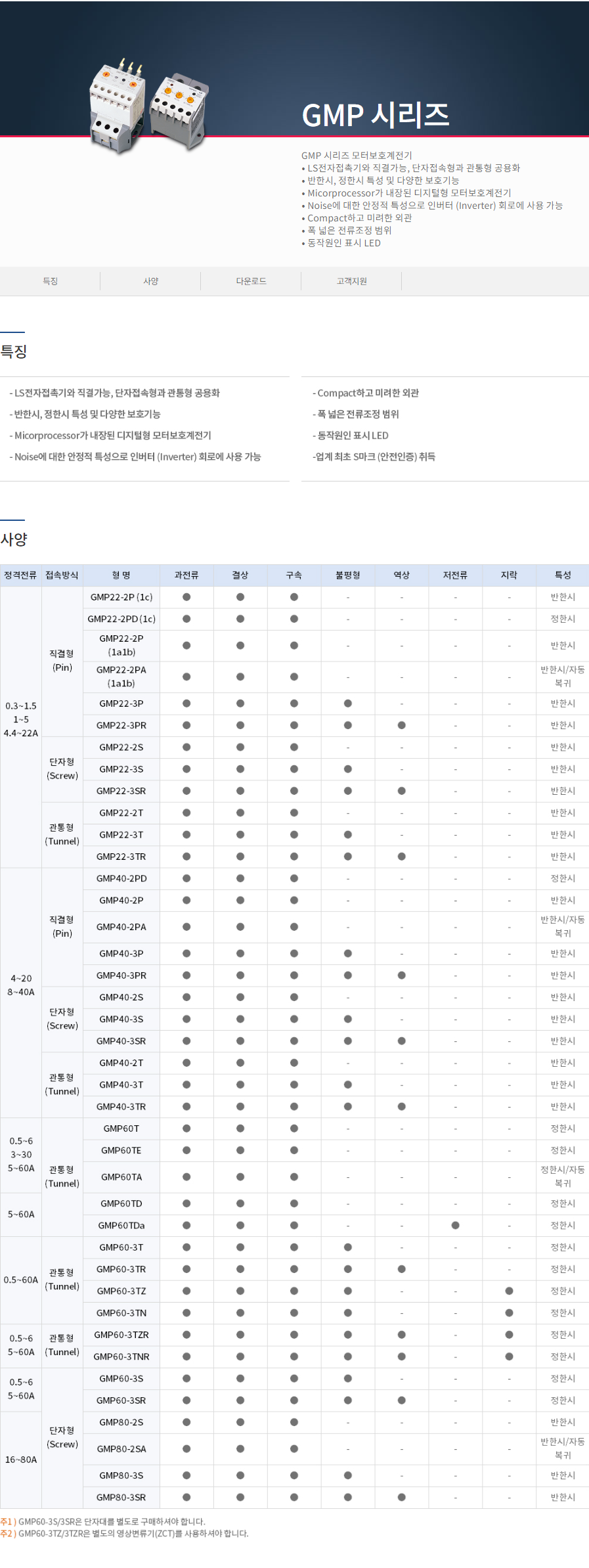Viewport: 589px width, 1568px height.
Task: Click the 형명 column header
Action: click(121, 575)
